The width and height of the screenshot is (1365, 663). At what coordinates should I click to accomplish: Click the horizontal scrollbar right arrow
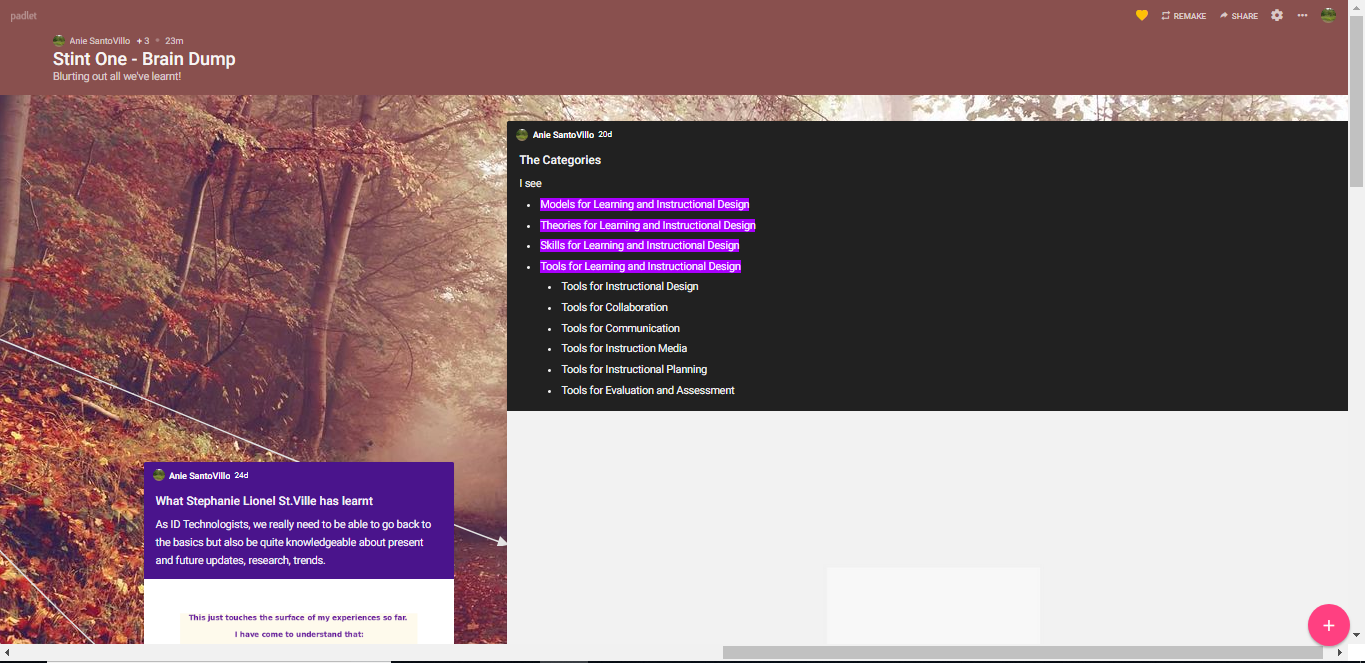pos(1340,652)
